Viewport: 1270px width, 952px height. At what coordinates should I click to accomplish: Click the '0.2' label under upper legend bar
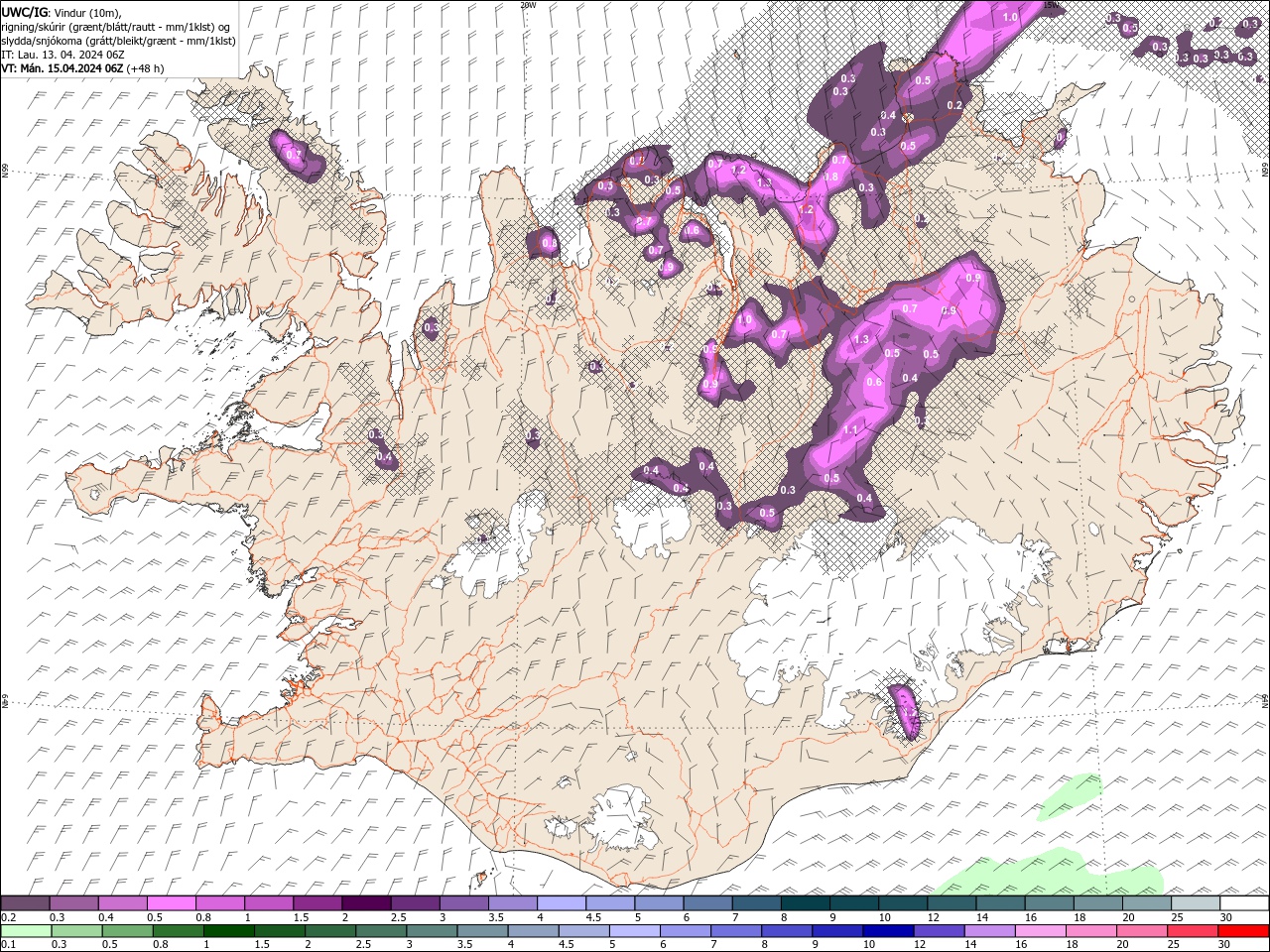(x=8, y=917)
